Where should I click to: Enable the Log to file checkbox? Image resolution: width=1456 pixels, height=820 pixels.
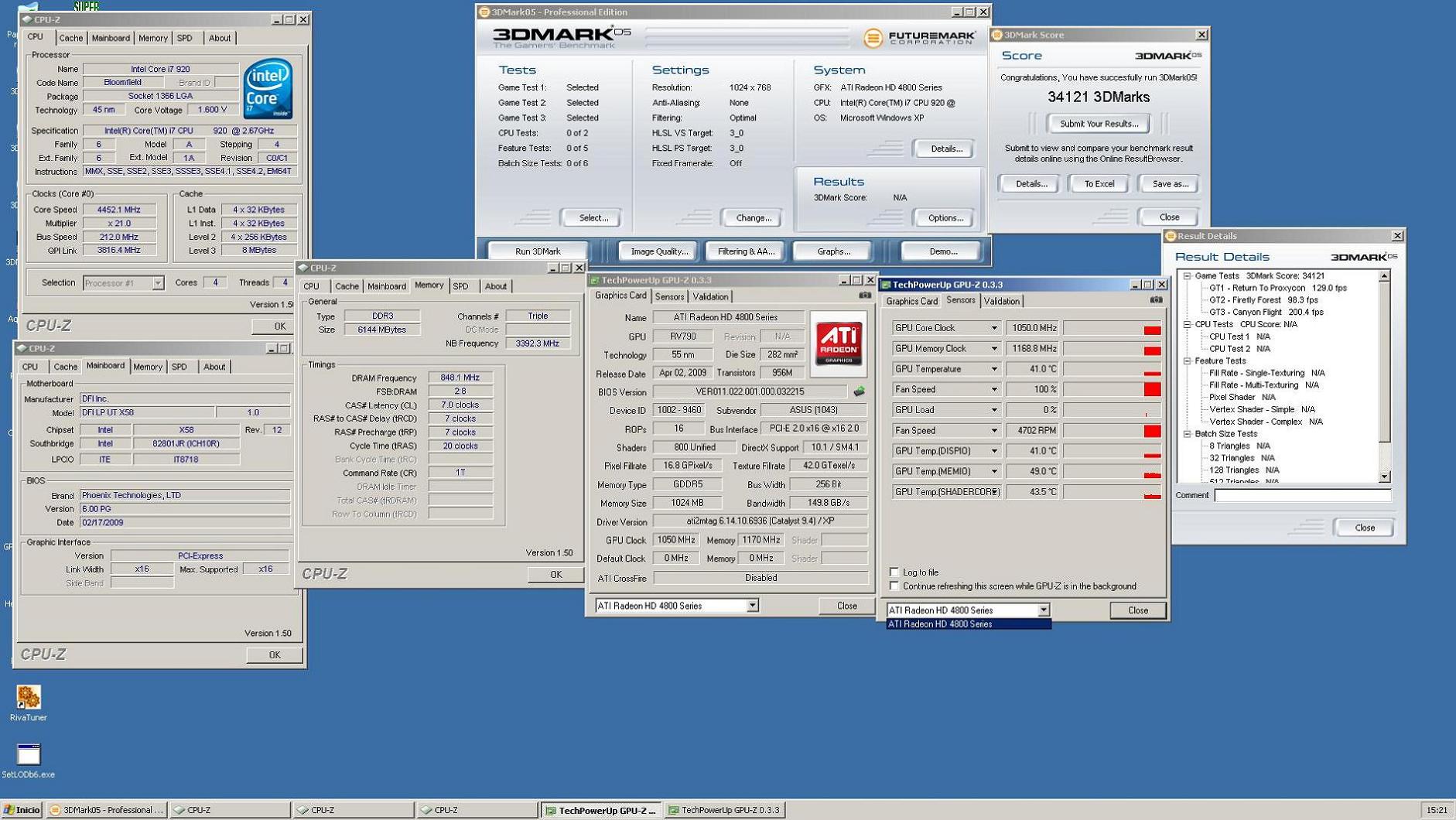tap(894, 572)
